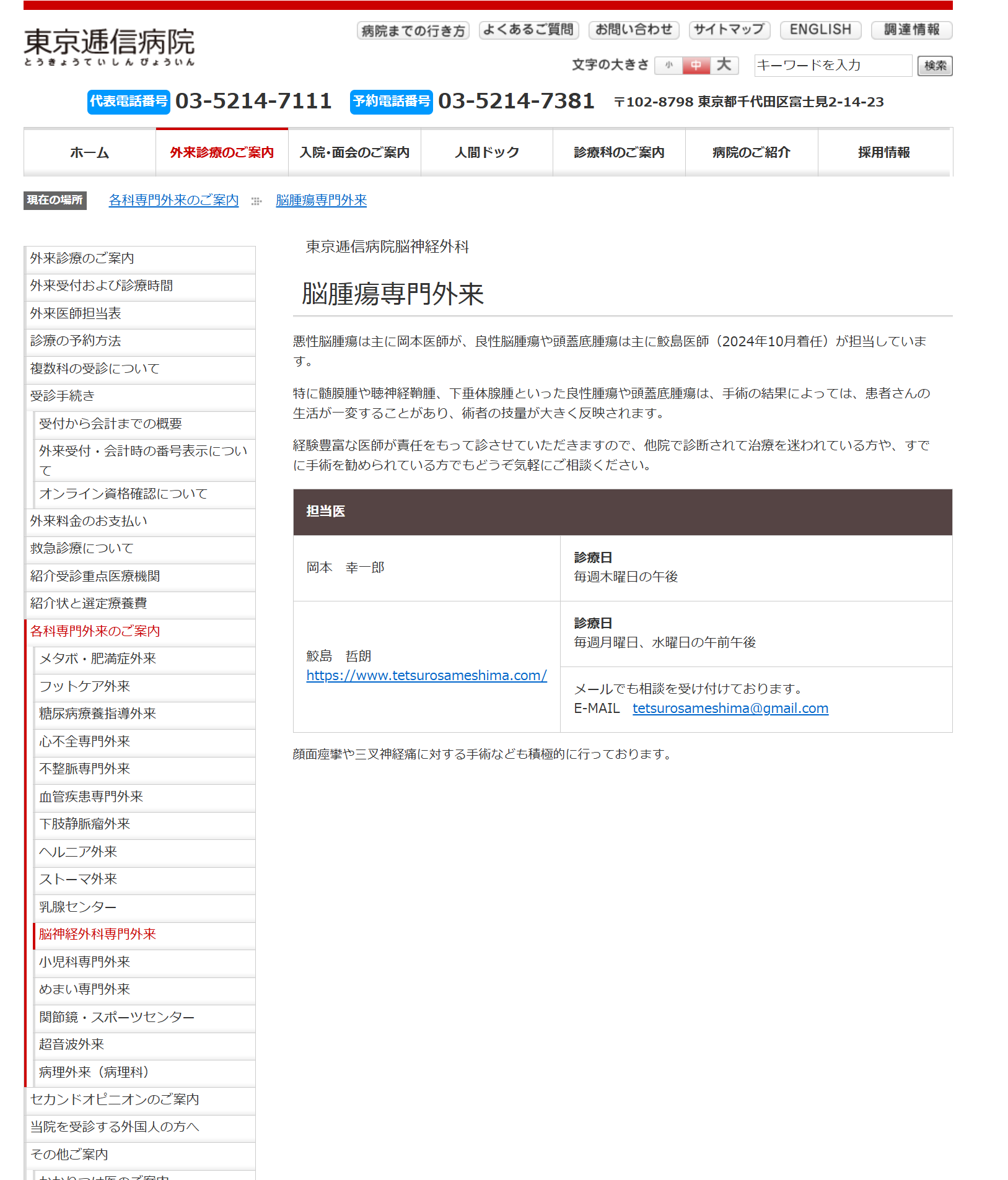This screenshot has width=1008, height=1180.
Task: Go to the ホーム navigation tab
Action: click(x=90, y=152)
